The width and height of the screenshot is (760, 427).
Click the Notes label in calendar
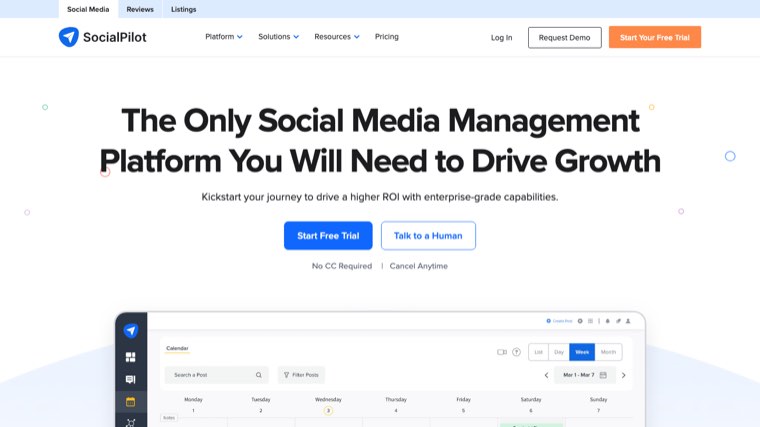coord(169,417)
